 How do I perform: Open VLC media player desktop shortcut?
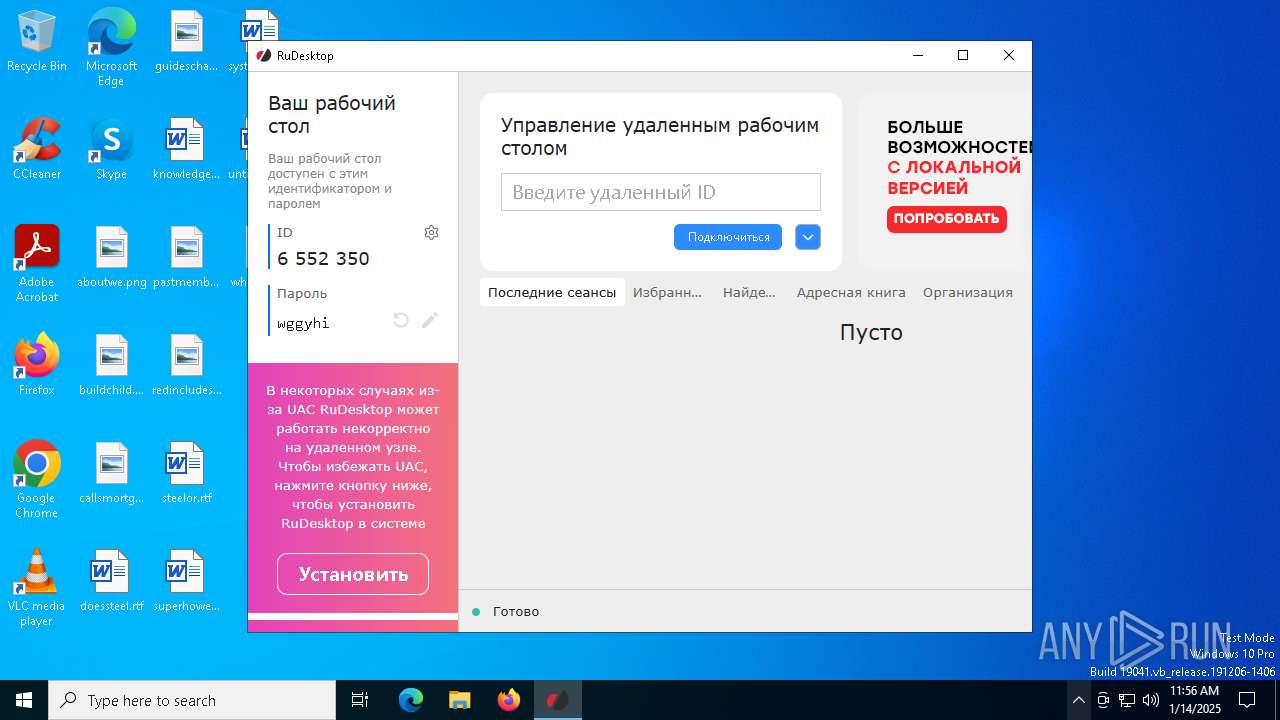[x=37, y=588]
